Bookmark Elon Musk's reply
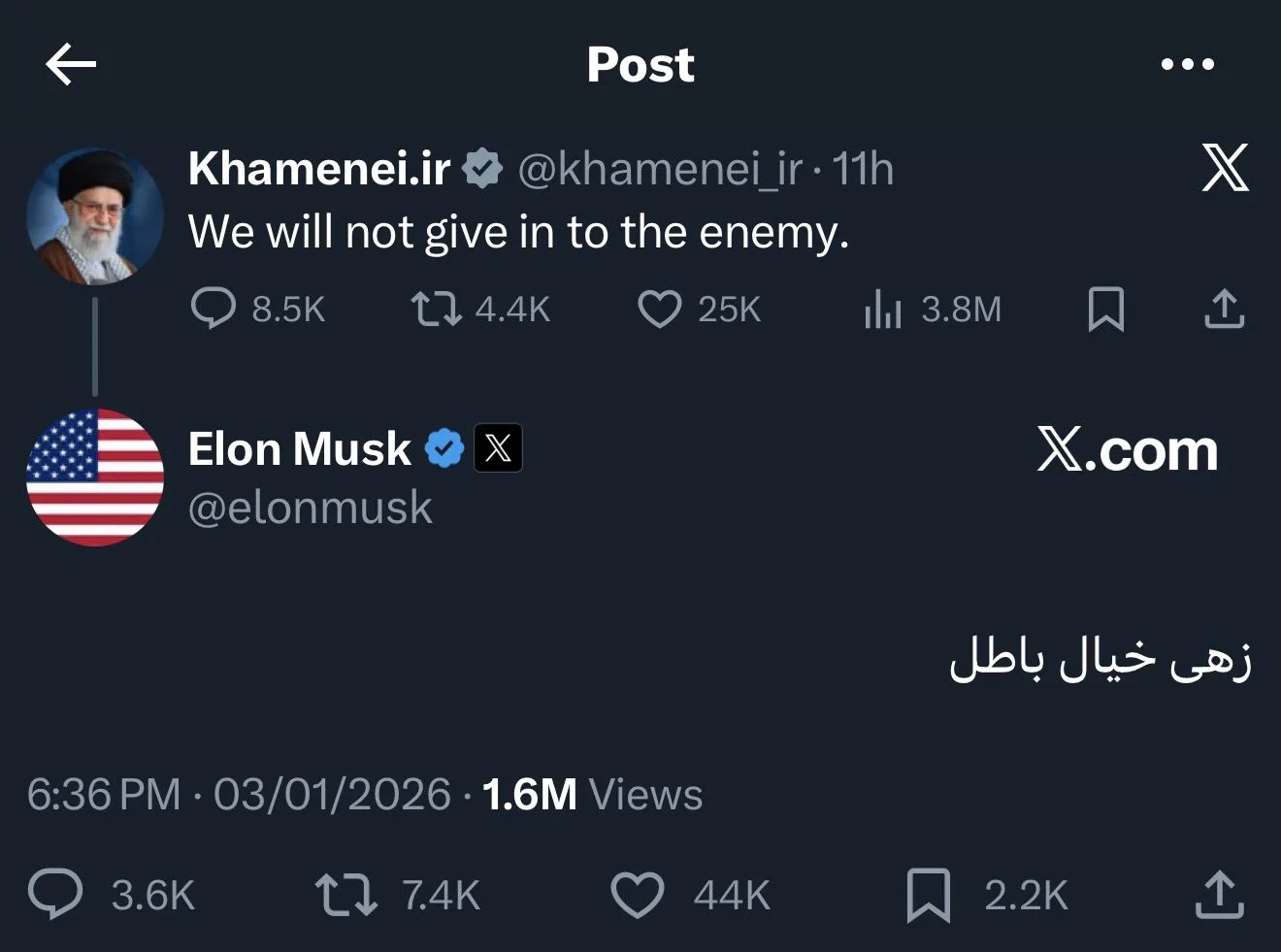 (x=927, y=895)
